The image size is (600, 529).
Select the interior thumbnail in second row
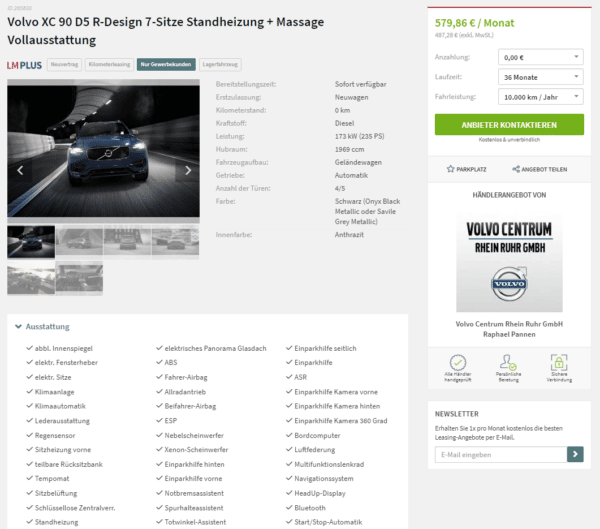pyautogui.click(x=79, y=278)
